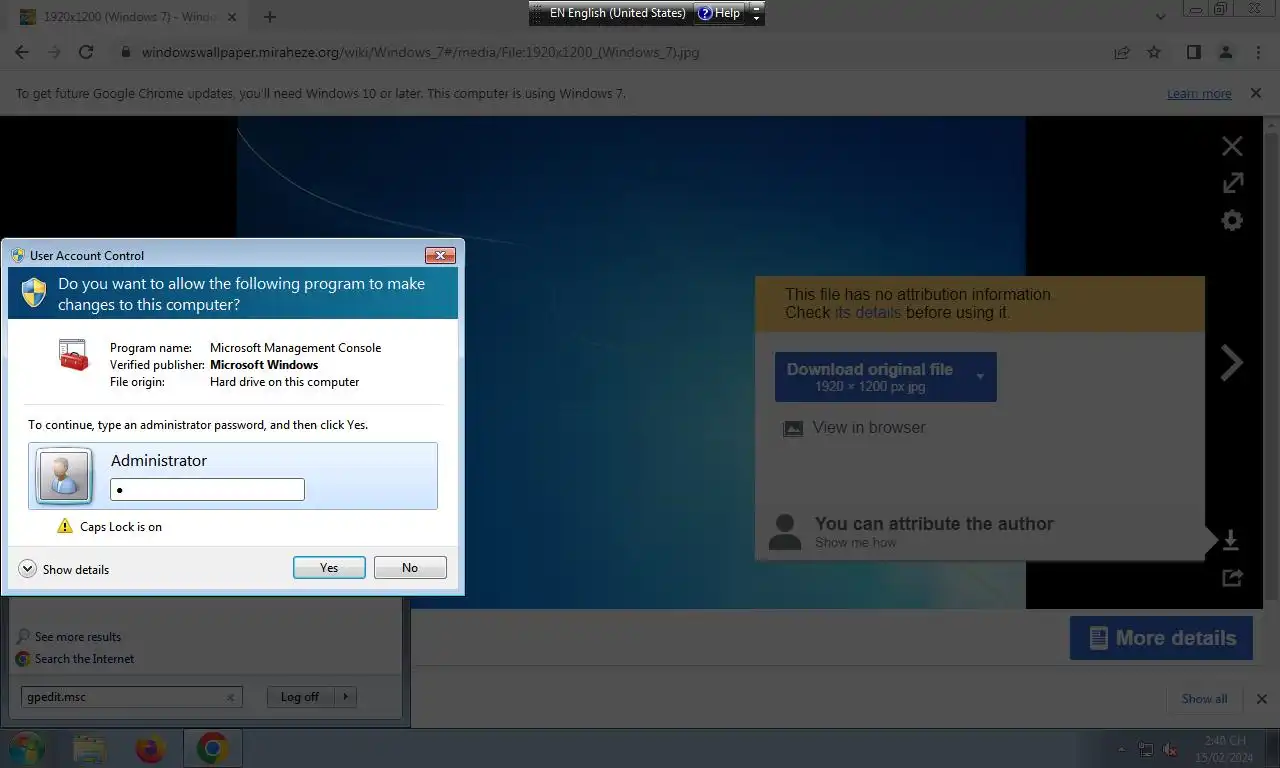The height and width of the screenshot is (768, 1280).
Task: Open 'its details' link
Action: (868, 312)
